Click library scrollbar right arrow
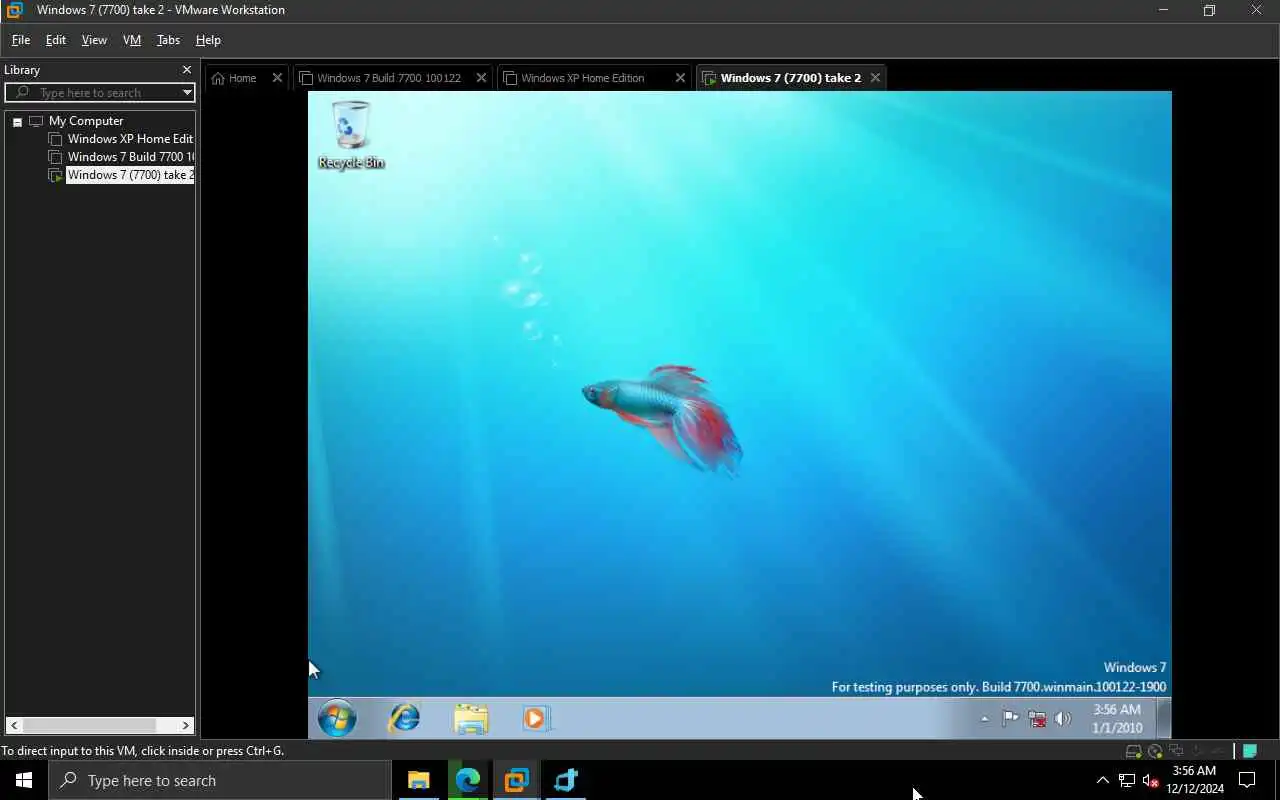This screenshot has width=1280, height=800. [x=185, y=725]
